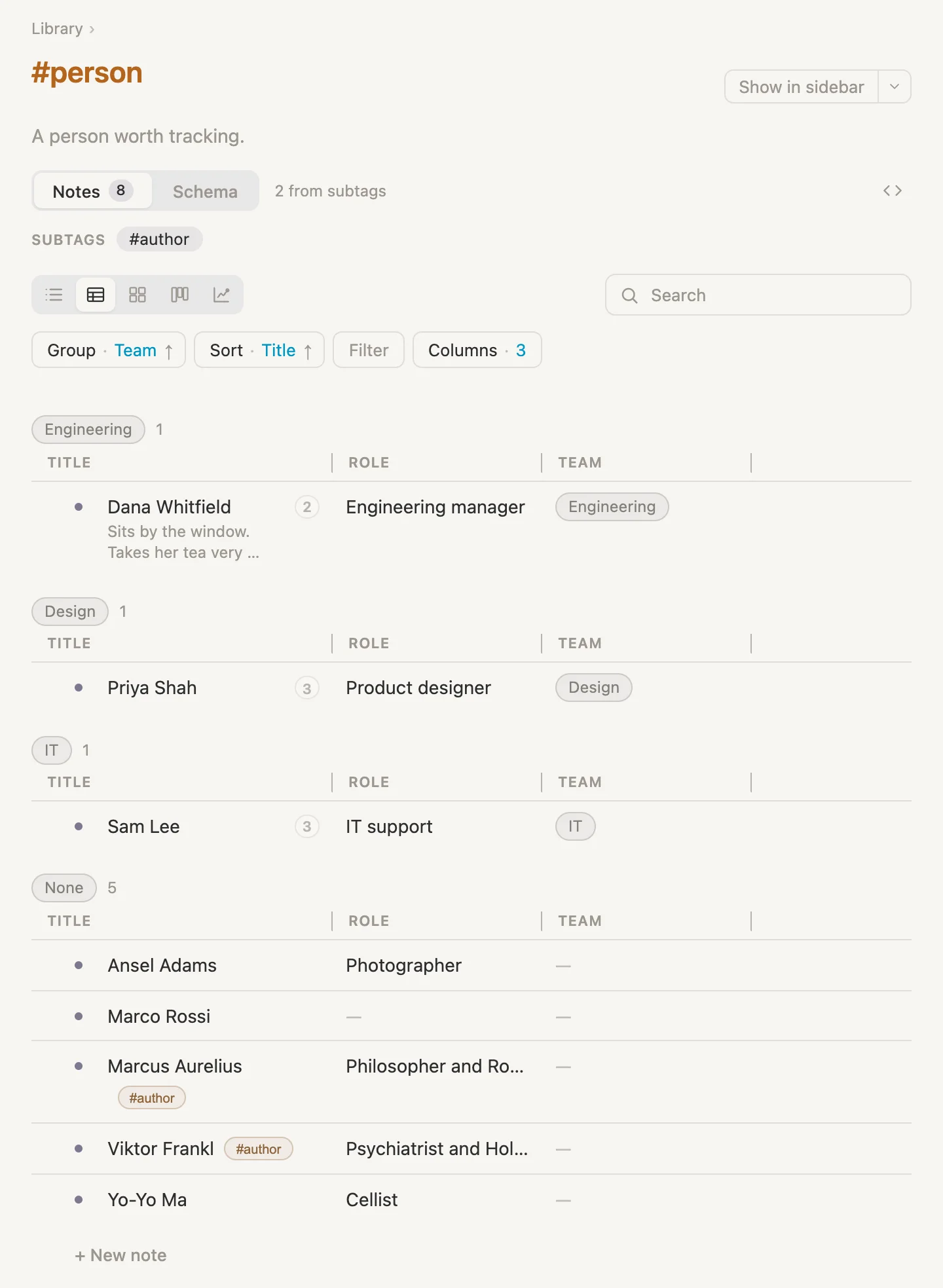Screen dimensions: 943x1288
Task: Click the bullet beside Yo-Yo Ma
Action: 79,1200
